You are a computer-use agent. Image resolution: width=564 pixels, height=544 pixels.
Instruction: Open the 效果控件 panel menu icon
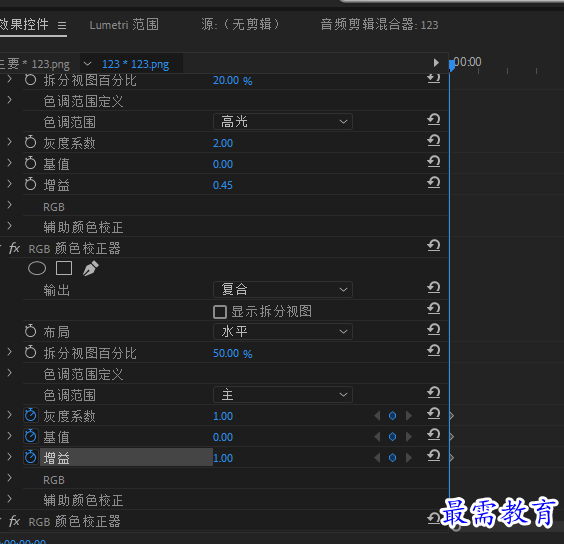(x=62, y=26)
